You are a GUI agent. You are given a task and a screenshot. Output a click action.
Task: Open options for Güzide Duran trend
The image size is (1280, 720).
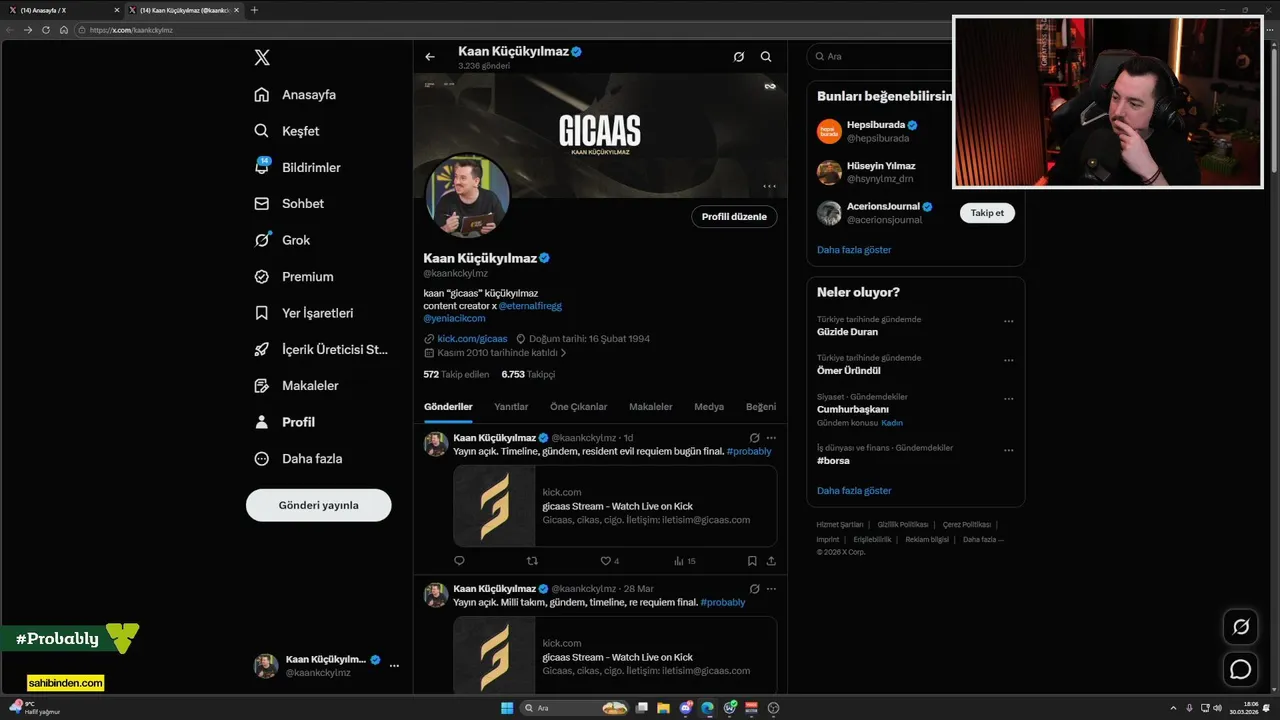(1008, 322)
